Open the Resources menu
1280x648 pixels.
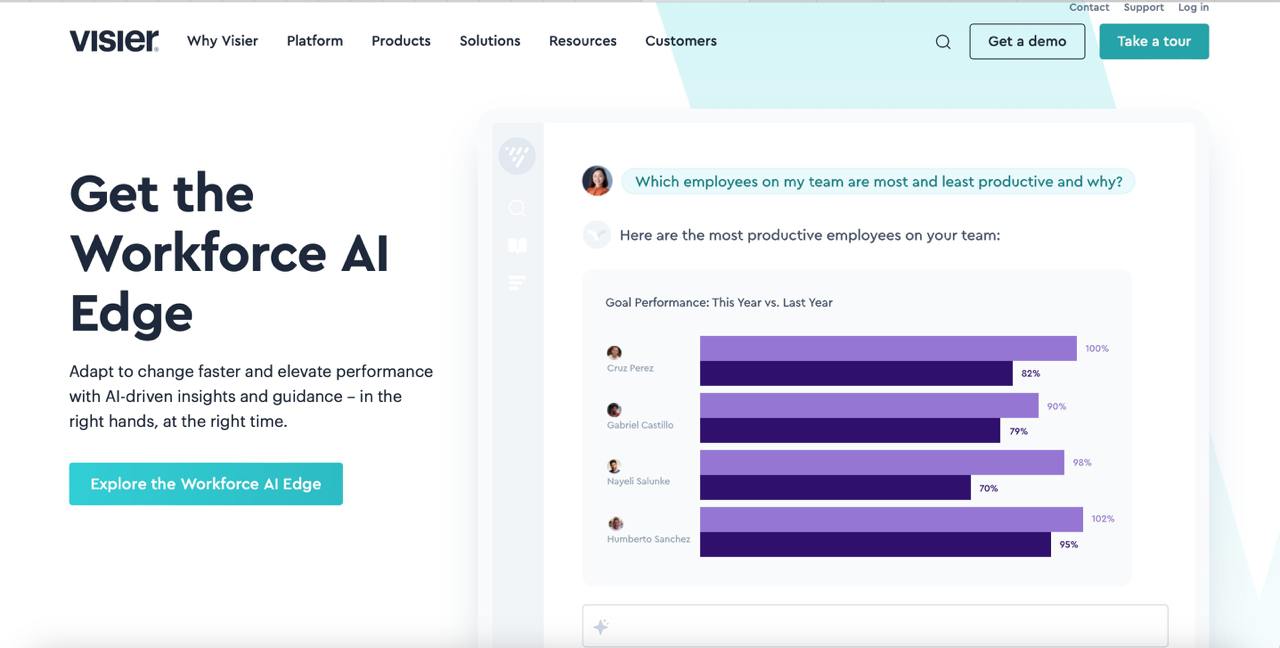click(583, 41)
